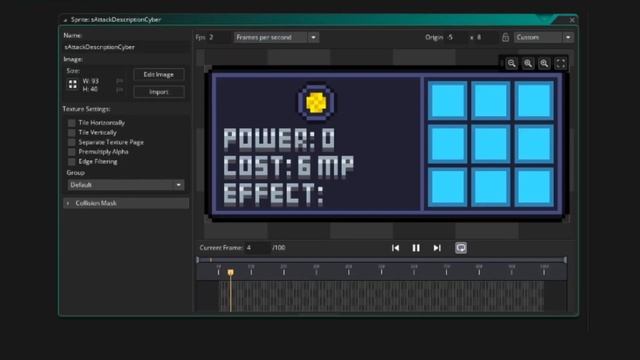Viewport: 640px width, 360px height.
Task: Click the orange playhead marker on timeline
Action: point(231,272)
